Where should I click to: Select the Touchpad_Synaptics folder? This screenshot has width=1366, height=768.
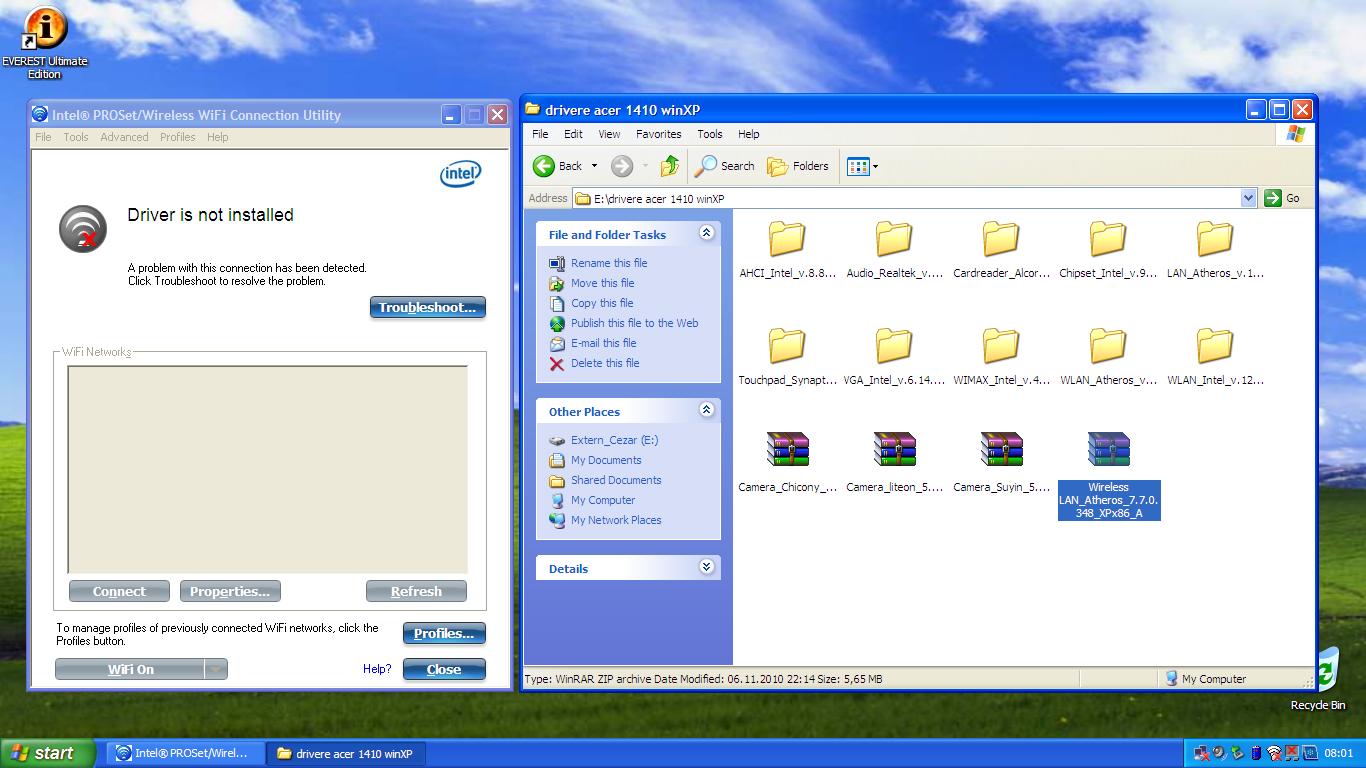788,356
